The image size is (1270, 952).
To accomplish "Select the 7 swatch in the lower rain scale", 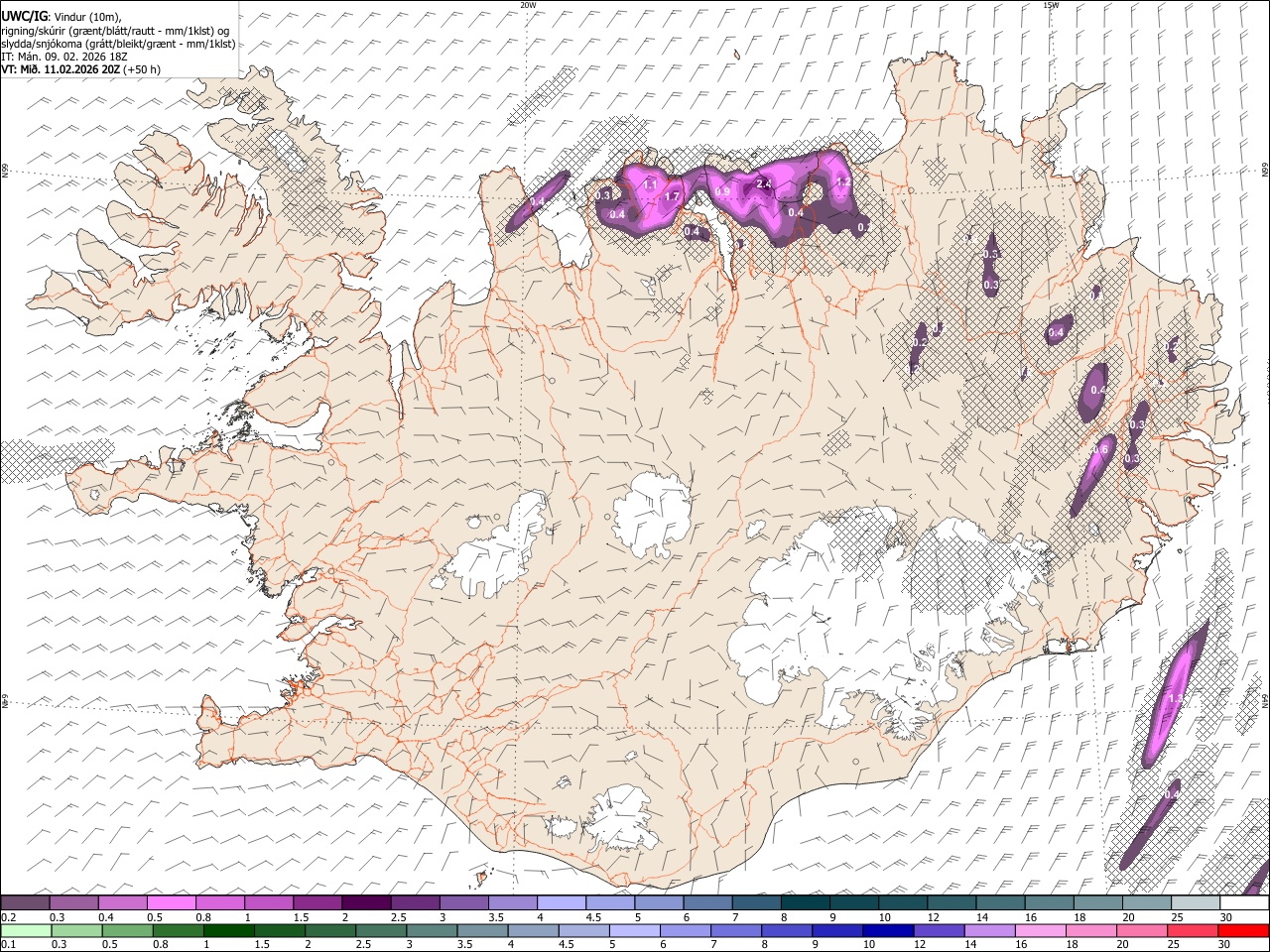I will point(736,930).
